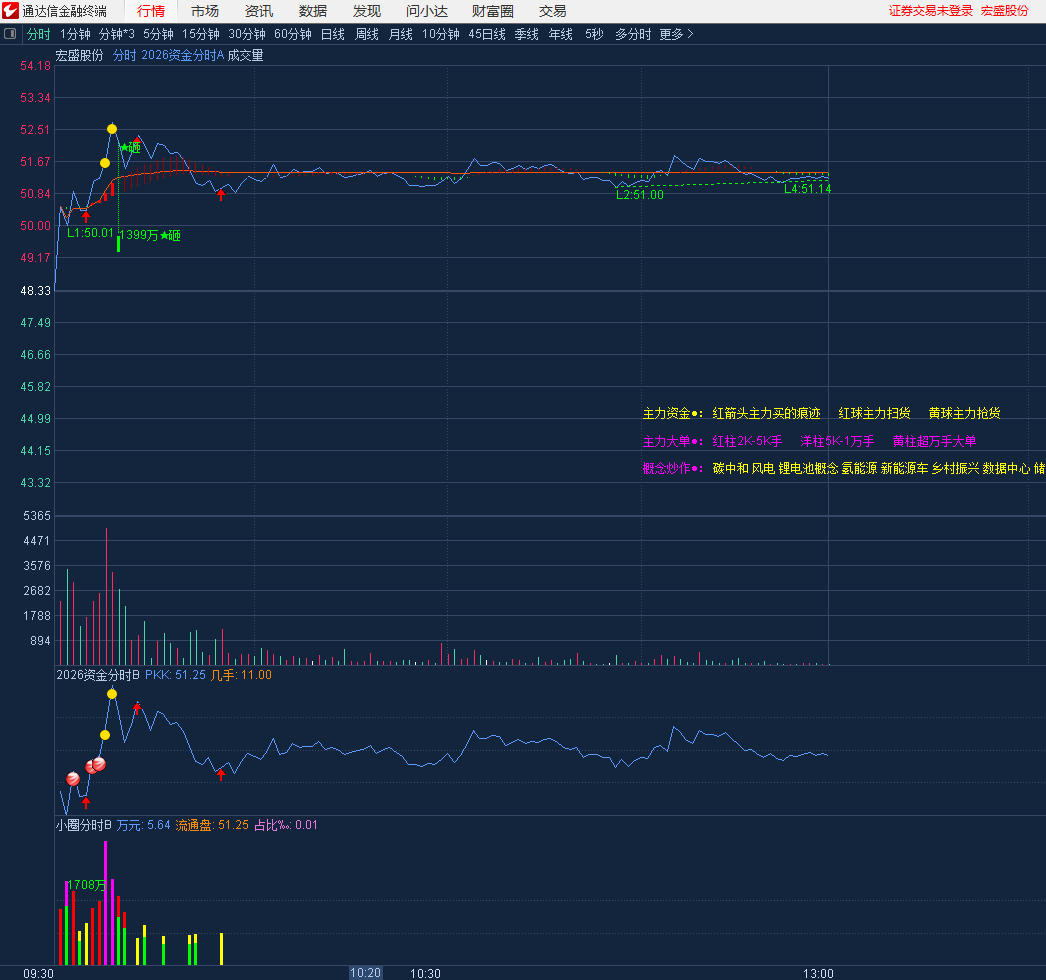Click the 通达信 red logo icon

pyautogui.click(x=11, y=11)
